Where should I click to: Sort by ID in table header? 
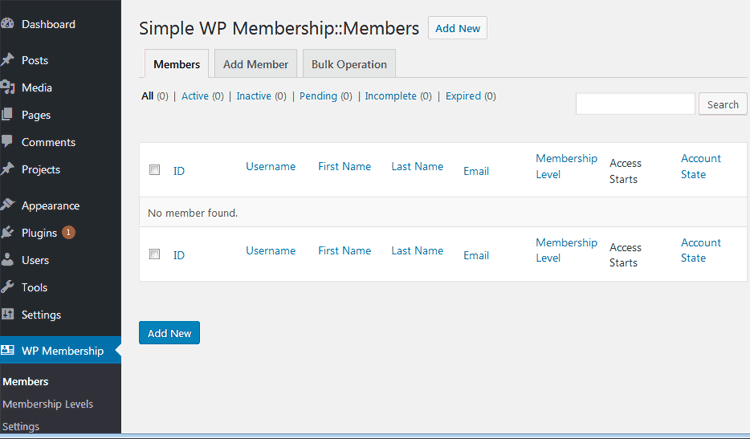(x=179, y=171)
